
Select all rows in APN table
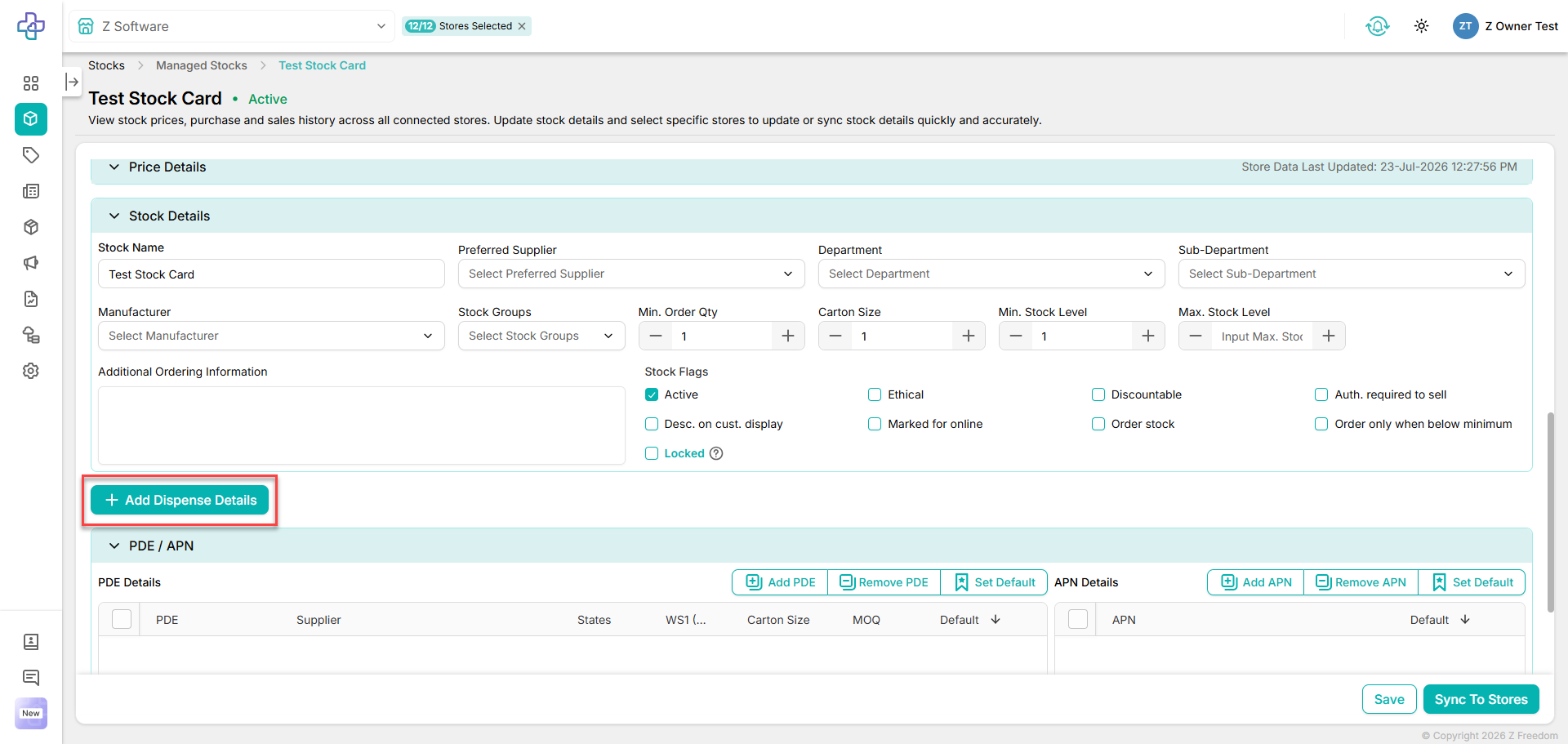(x=1078, y=619)
